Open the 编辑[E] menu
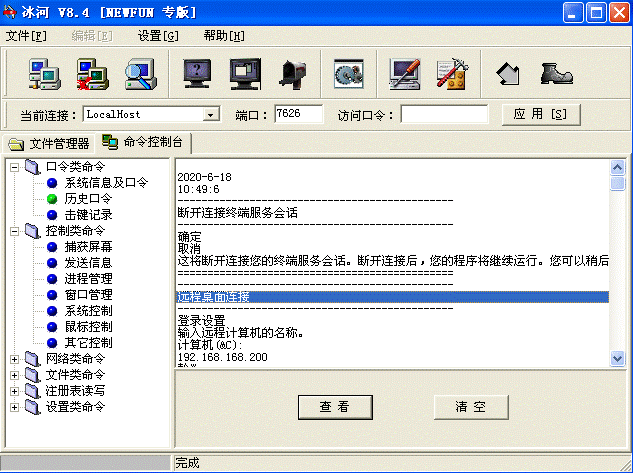The height and width of the screenshot is (473, 633). coord(92,36)
